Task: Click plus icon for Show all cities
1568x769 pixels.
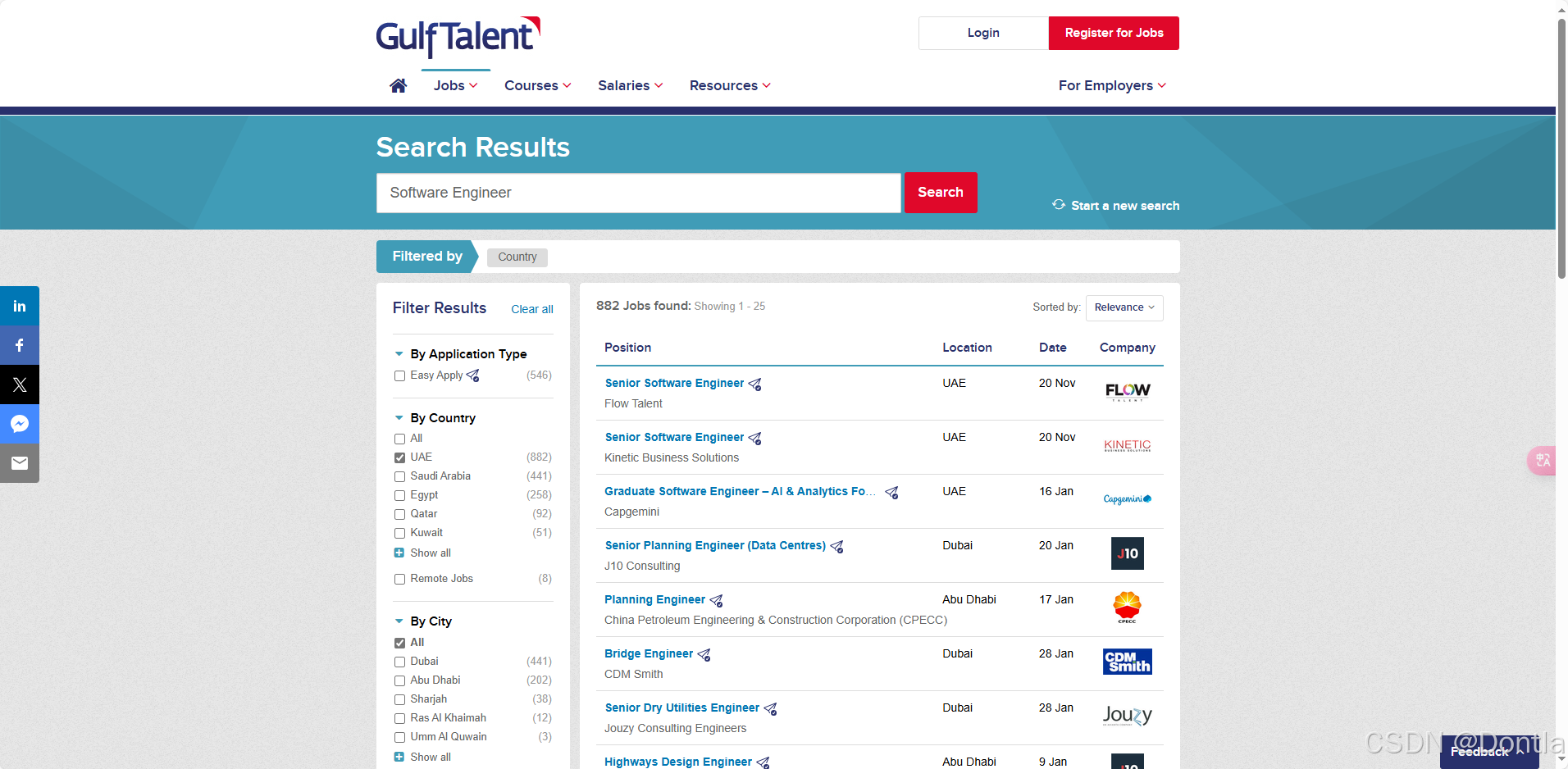Action: click(399, 757)
